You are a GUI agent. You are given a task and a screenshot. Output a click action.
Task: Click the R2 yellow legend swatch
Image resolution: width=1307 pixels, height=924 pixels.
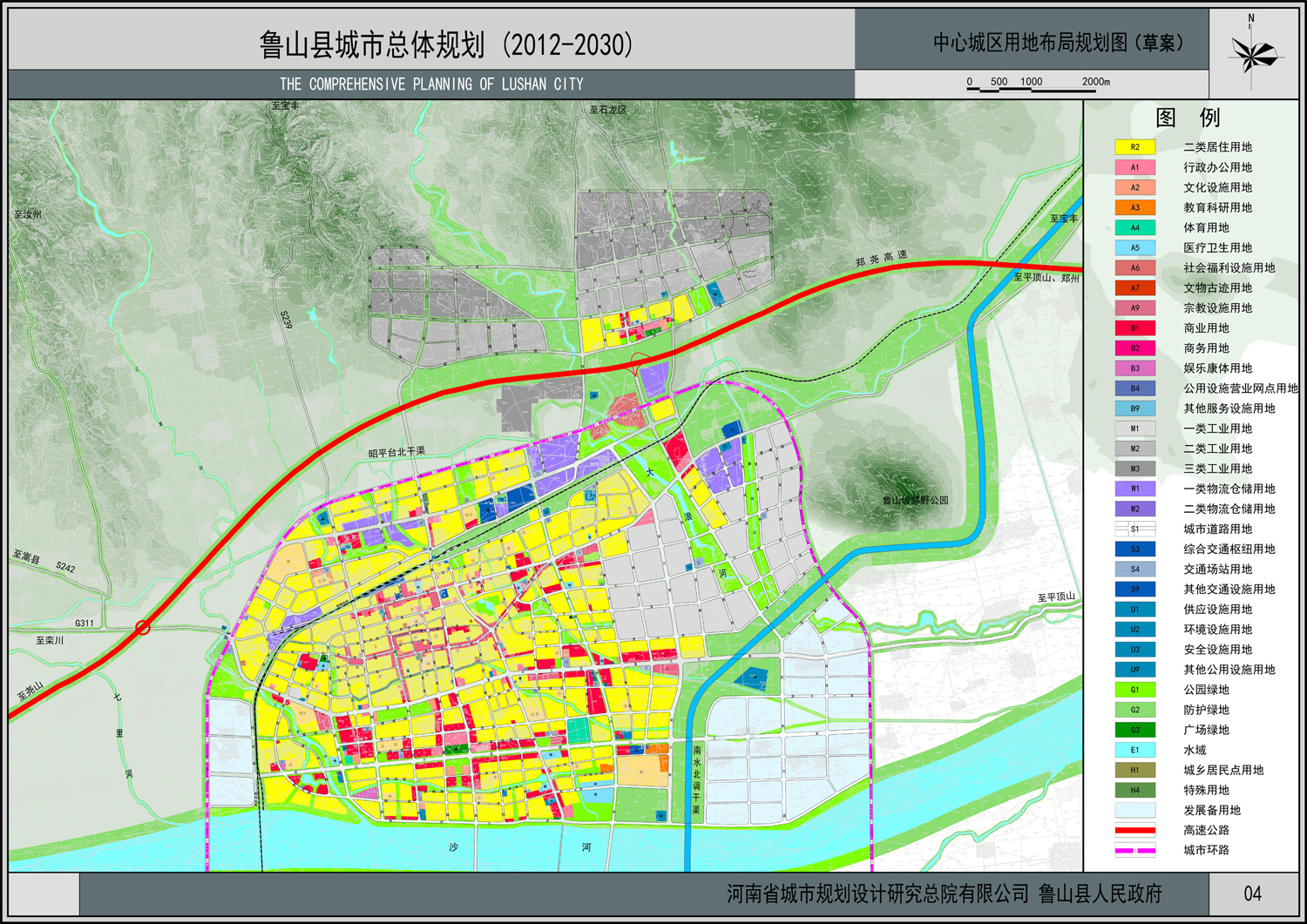click(1134, 147)
